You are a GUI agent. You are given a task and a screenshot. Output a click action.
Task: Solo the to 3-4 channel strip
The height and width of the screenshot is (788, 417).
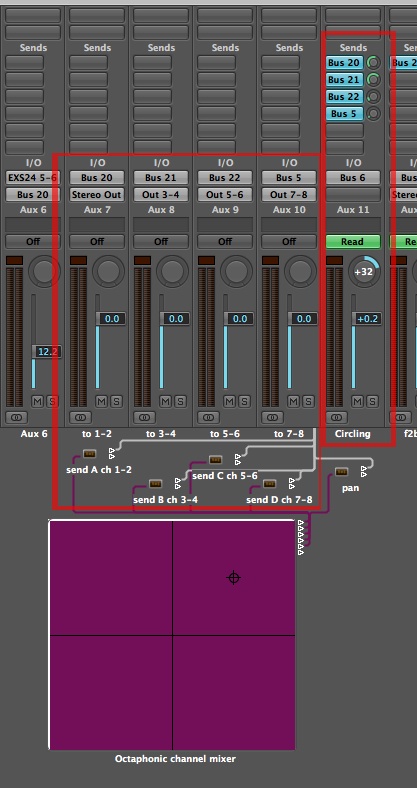point(180,401)
